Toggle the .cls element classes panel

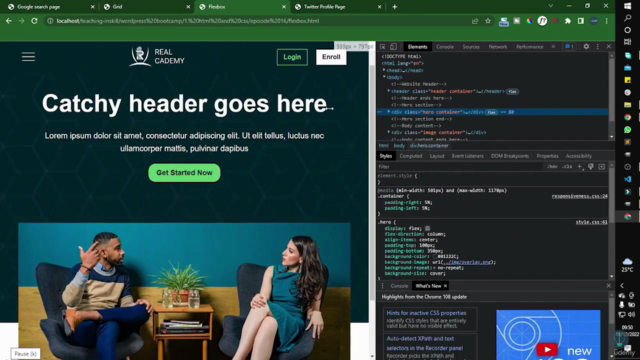[x=567, y=167]
